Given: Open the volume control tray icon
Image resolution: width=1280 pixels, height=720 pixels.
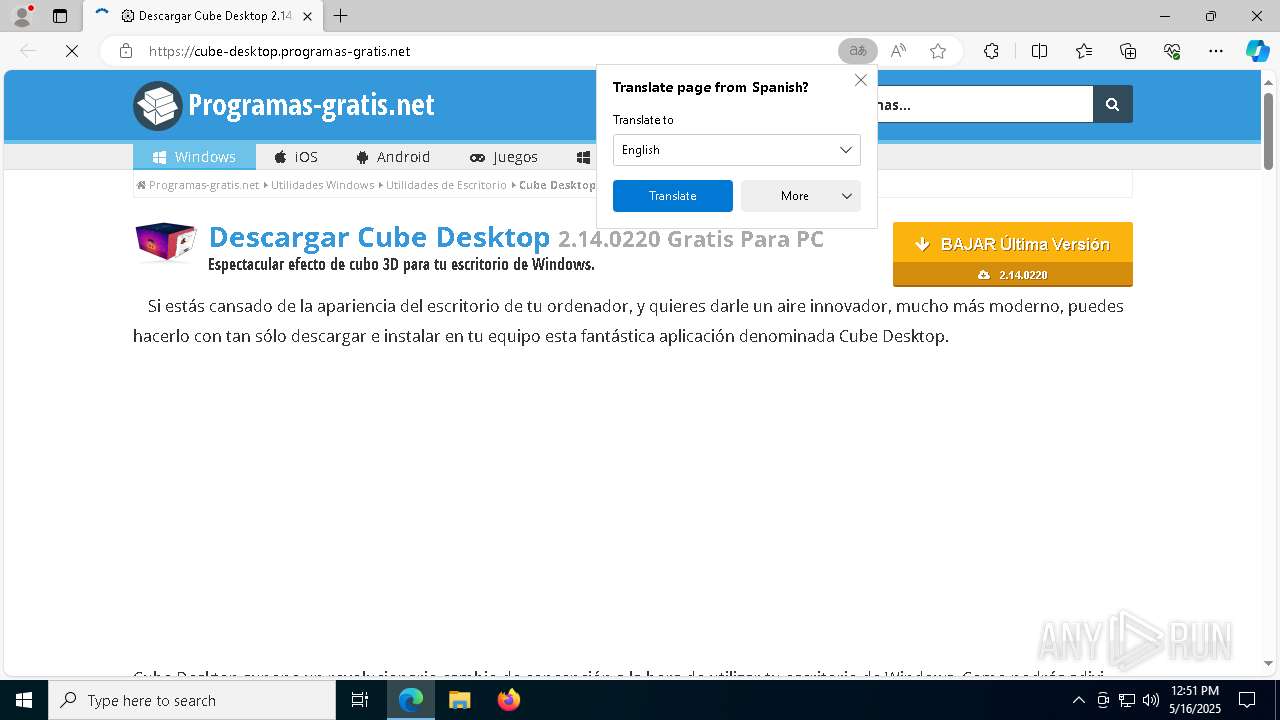Looking at the screenshot, I should [1150, 700].
